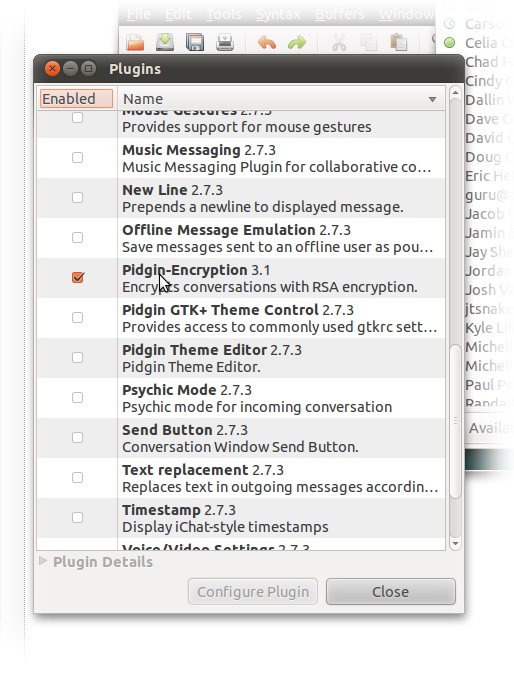Select the Timestamp 2.7.3 row
This screenshot has height=674, width=514.
241,518
